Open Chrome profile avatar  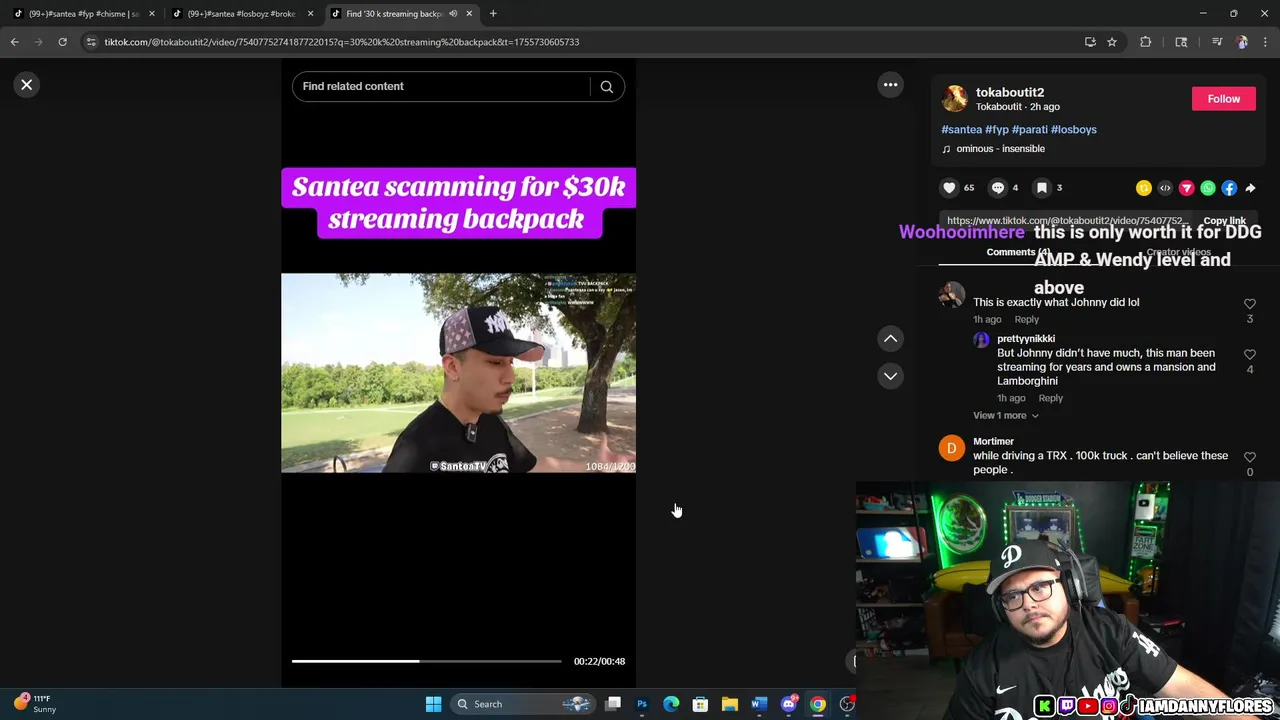tap(1242, 42)
